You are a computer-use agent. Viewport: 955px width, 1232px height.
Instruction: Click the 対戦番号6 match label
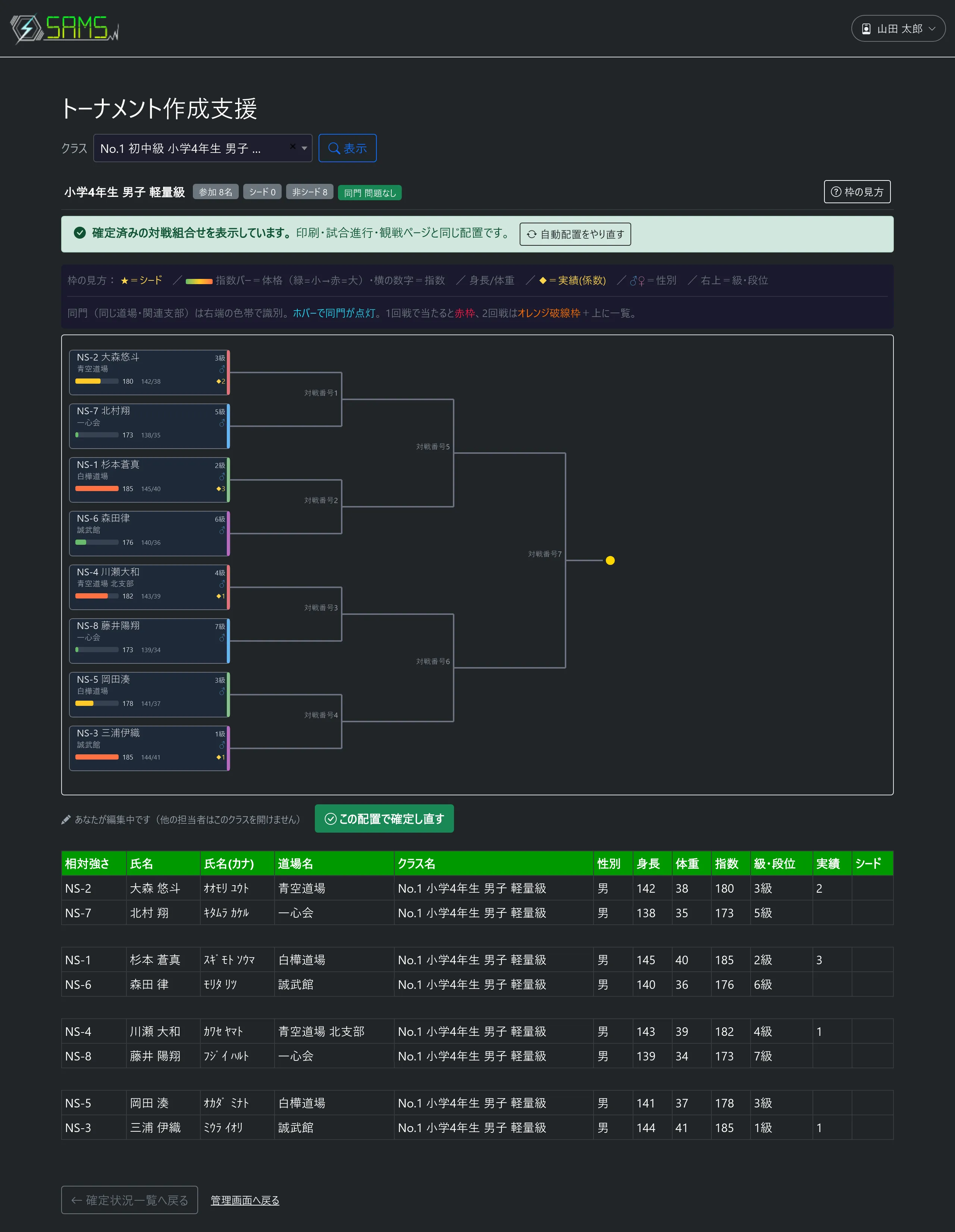click(x=433, y=661)
